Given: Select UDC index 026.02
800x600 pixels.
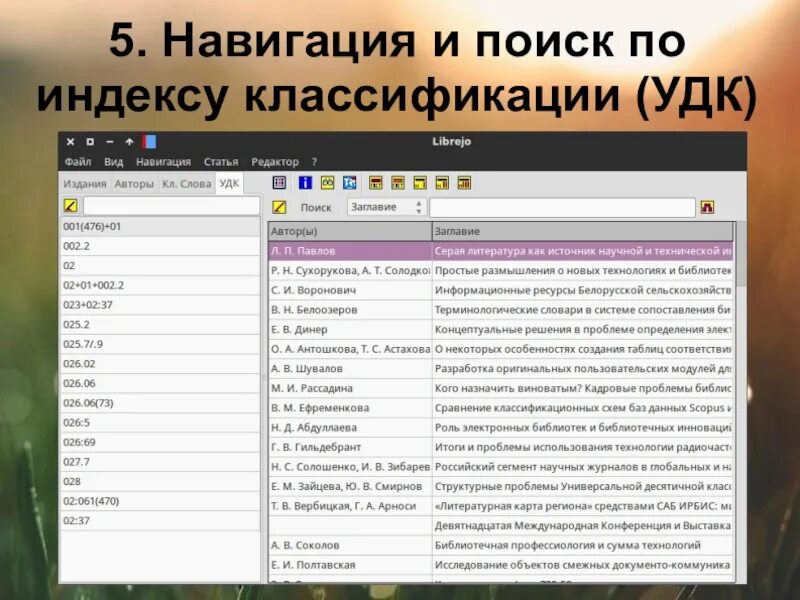Looking at the screenshot, I should (x=160, y=364).
